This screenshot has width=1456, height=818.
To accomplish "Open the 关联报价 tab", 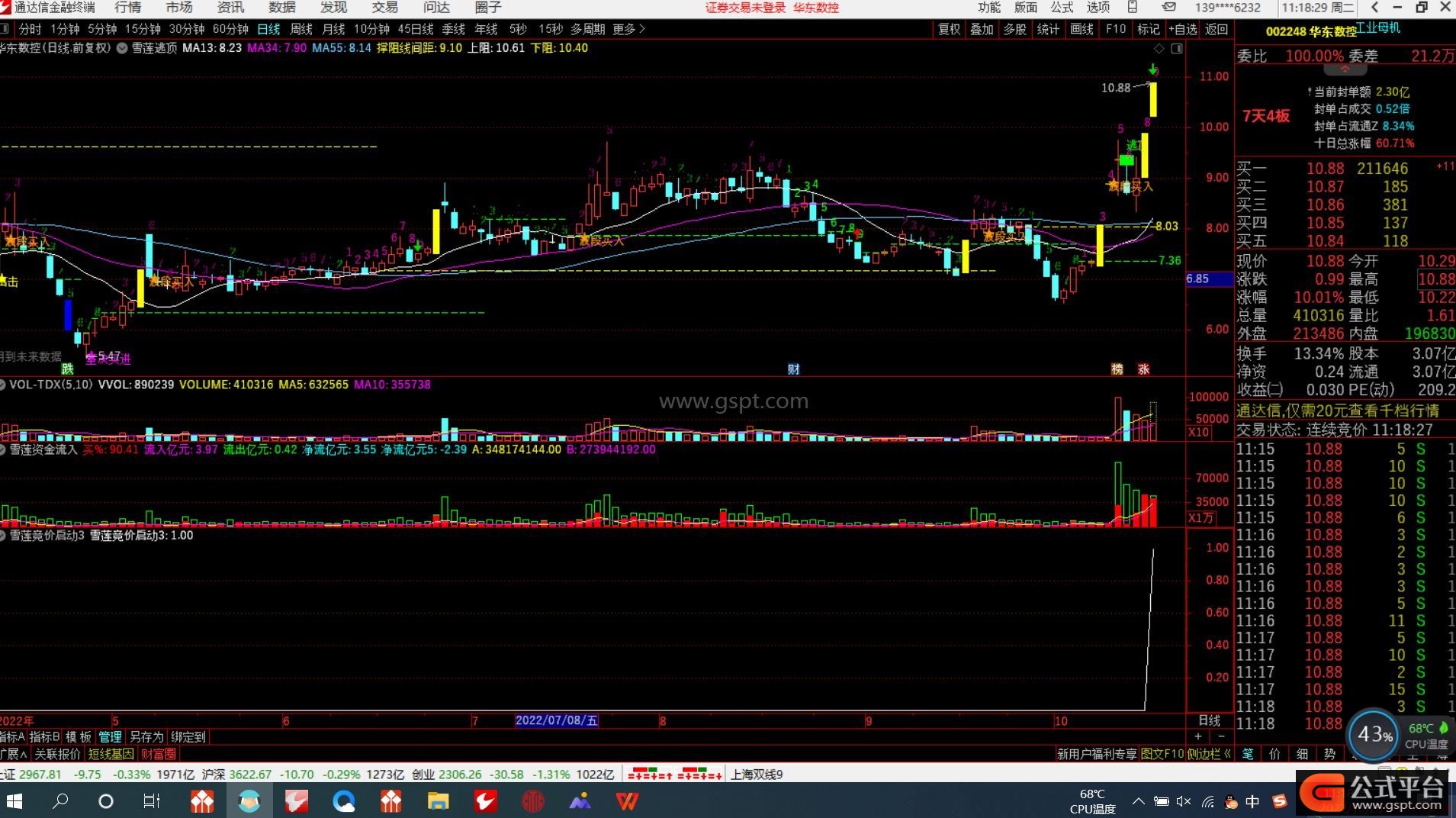I will [x=57, y=754].
